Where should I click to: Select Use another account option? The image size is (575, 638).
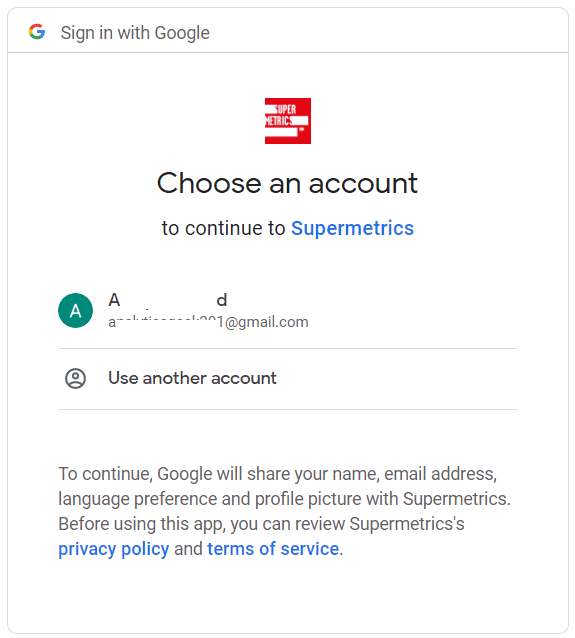click(x=288, y=379)
